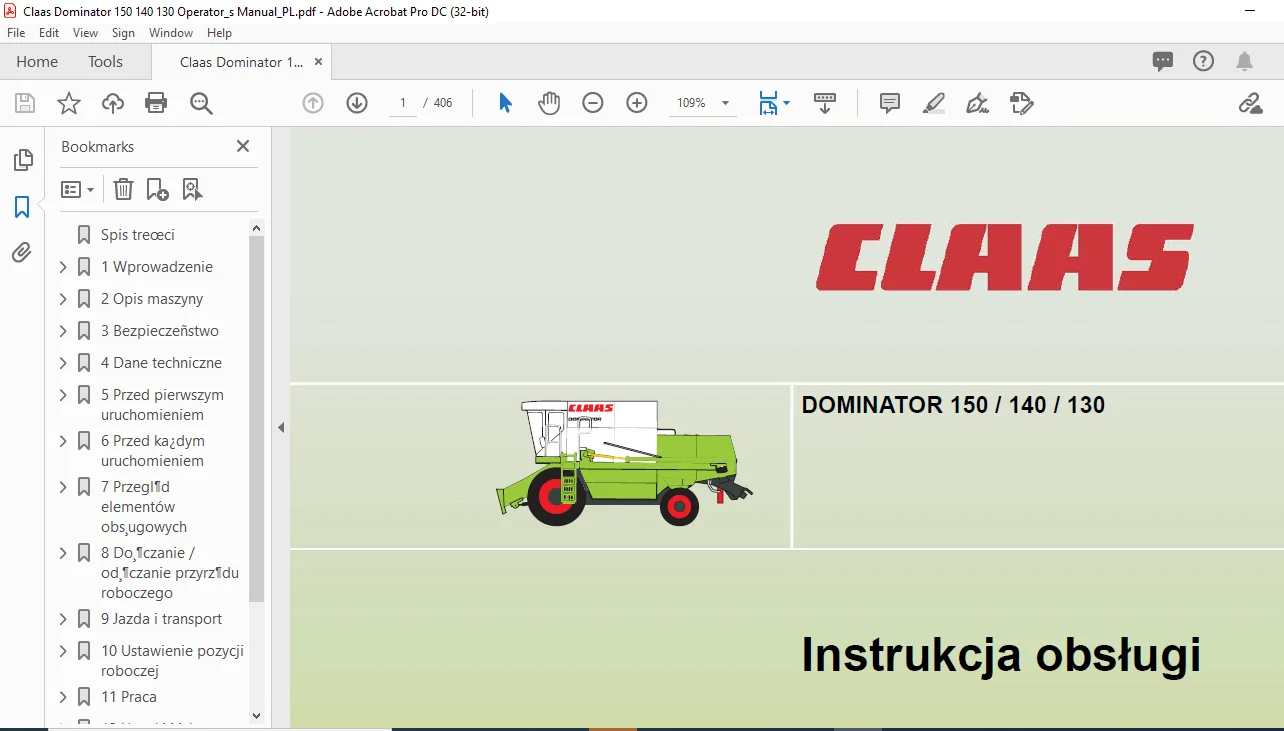Screen dimensions: 1284x731
Task: Delete the selected bookmark with trash icon
Action: click(123, 189)
